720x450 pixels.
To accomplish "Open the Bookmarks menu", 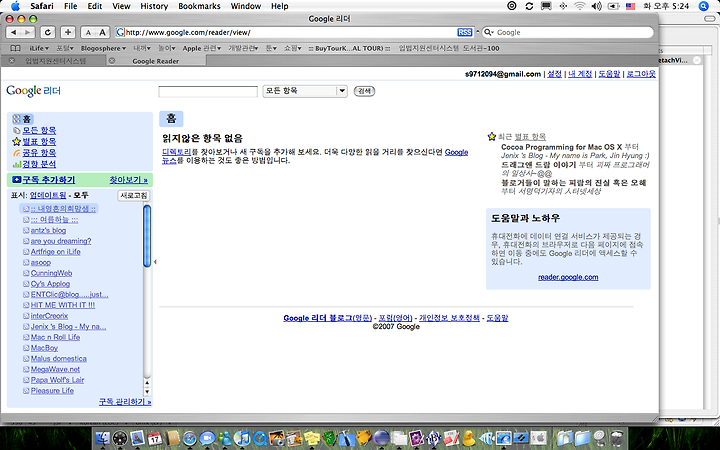I will click(199, 6).
